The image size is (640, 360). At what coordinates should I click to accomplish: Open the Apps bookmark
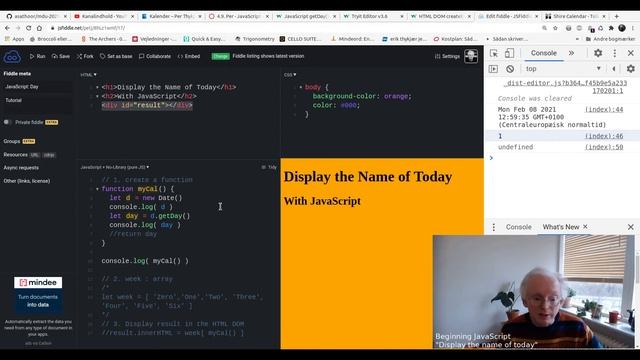click(x=14, y=39)
